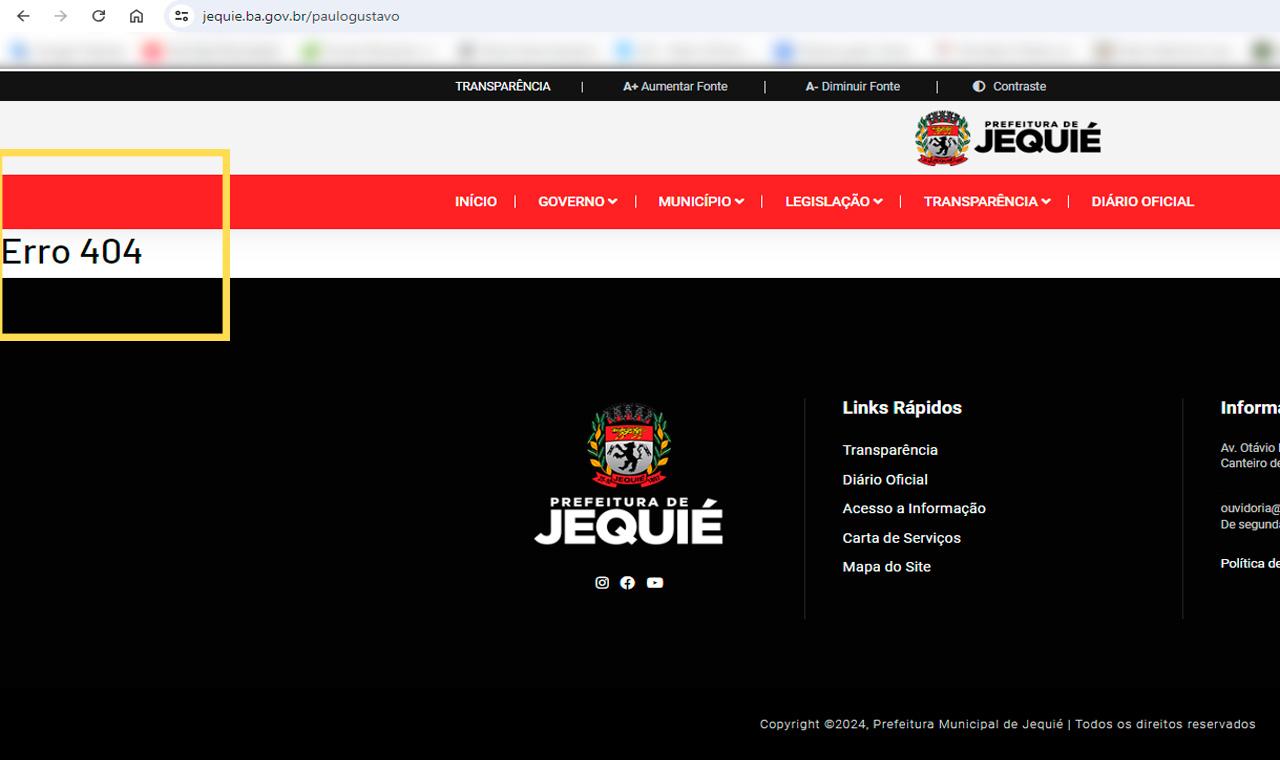Toggle the Contraste high-contrast mode
This screenshot has height=760, width=1280.
point(1009,87)
